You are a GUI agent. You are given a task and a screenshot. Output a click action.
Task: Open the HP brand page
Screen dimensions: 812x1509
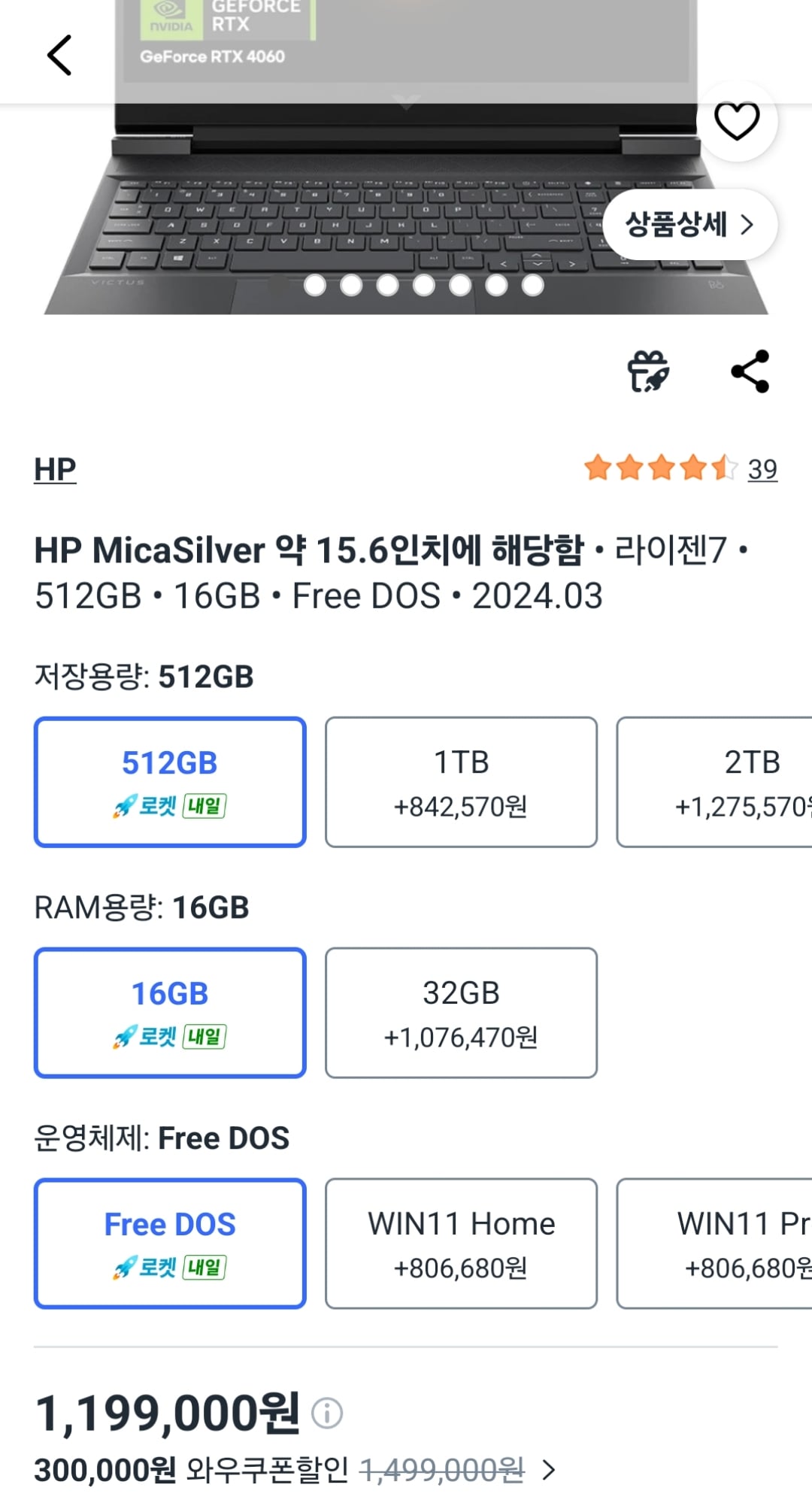[55, 468]
